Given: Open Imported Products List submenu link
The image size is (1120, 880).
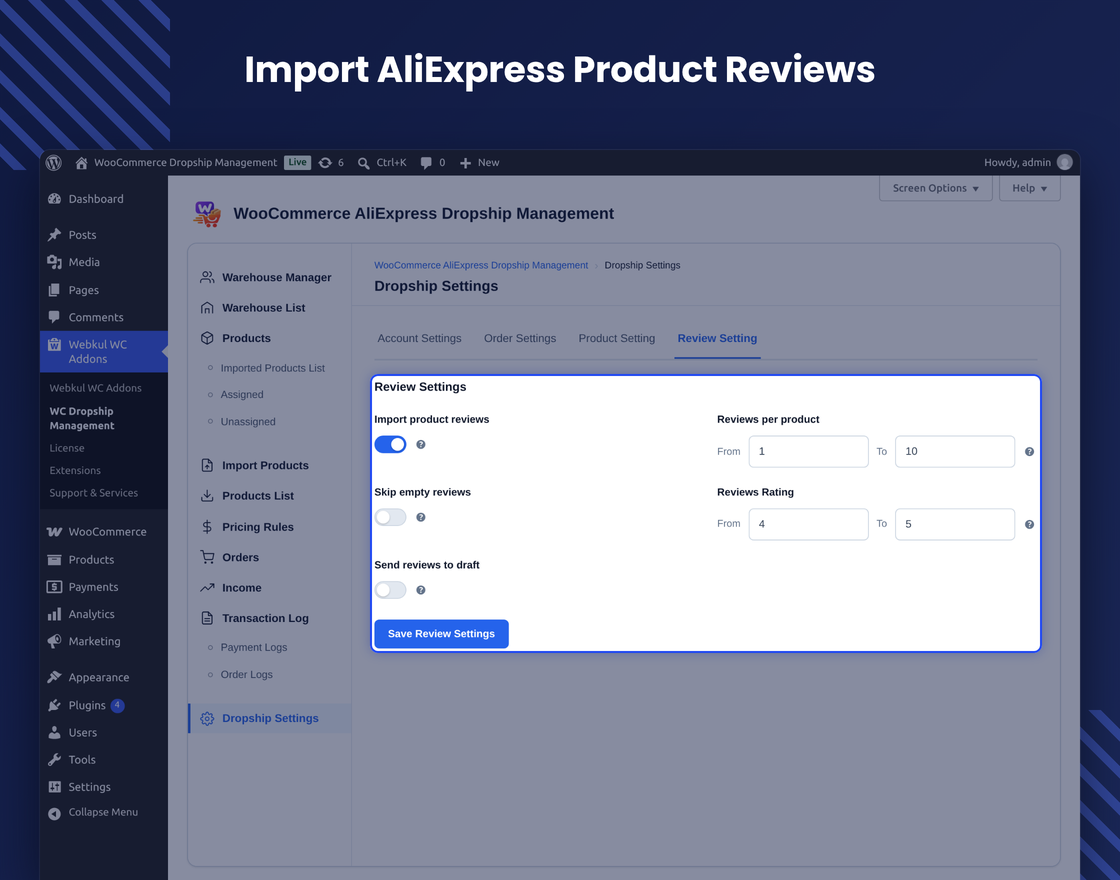Looking at the screenshot, I should point(272,368).
